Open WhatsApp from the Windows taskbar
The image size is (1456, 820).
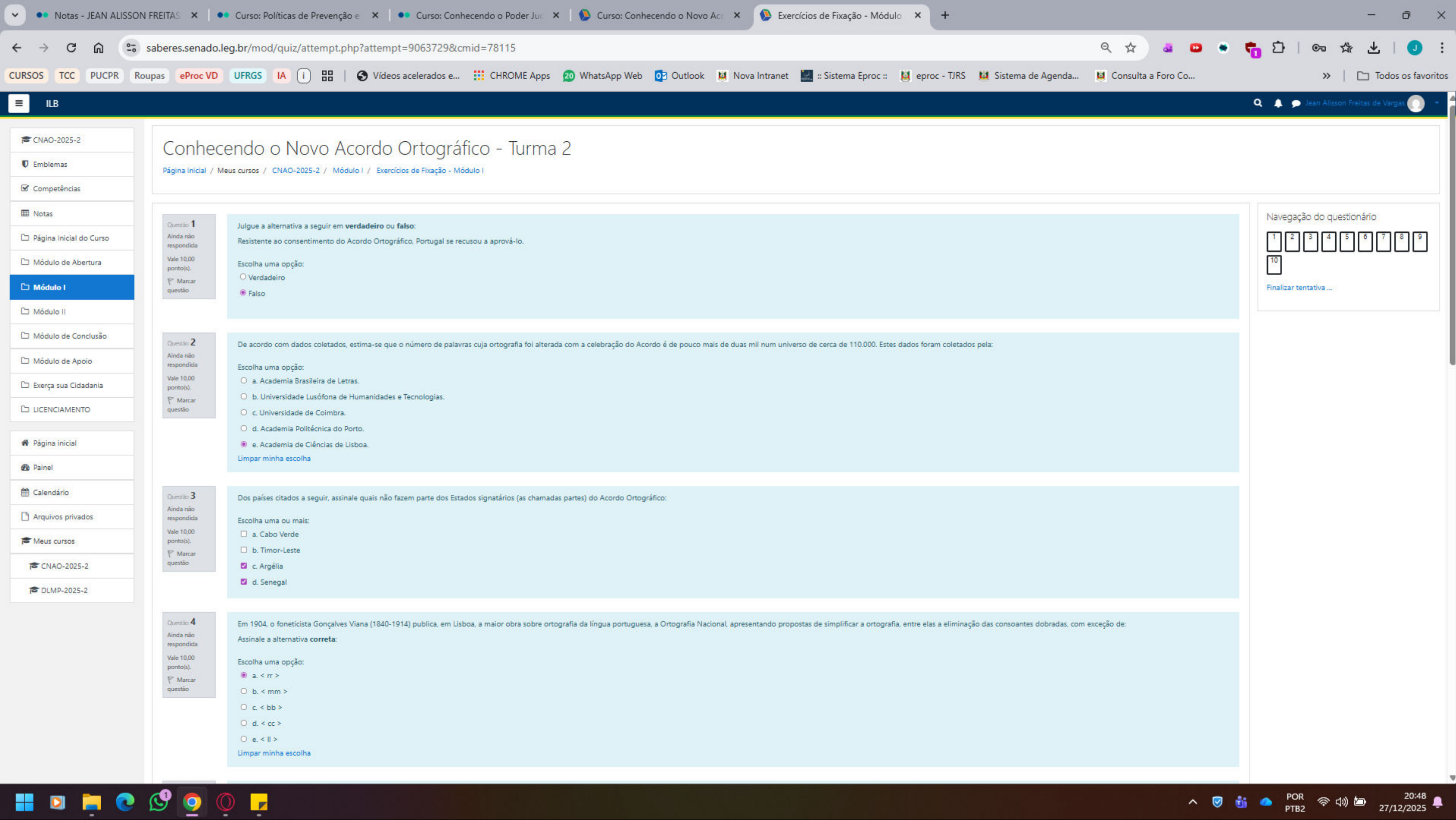click(159, 802)
